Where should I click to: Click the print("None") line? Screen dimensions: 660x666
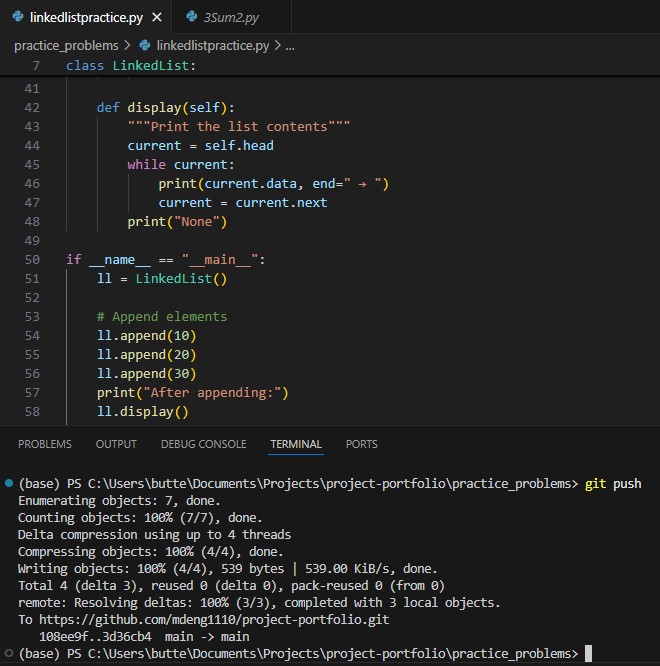point(177,222)
